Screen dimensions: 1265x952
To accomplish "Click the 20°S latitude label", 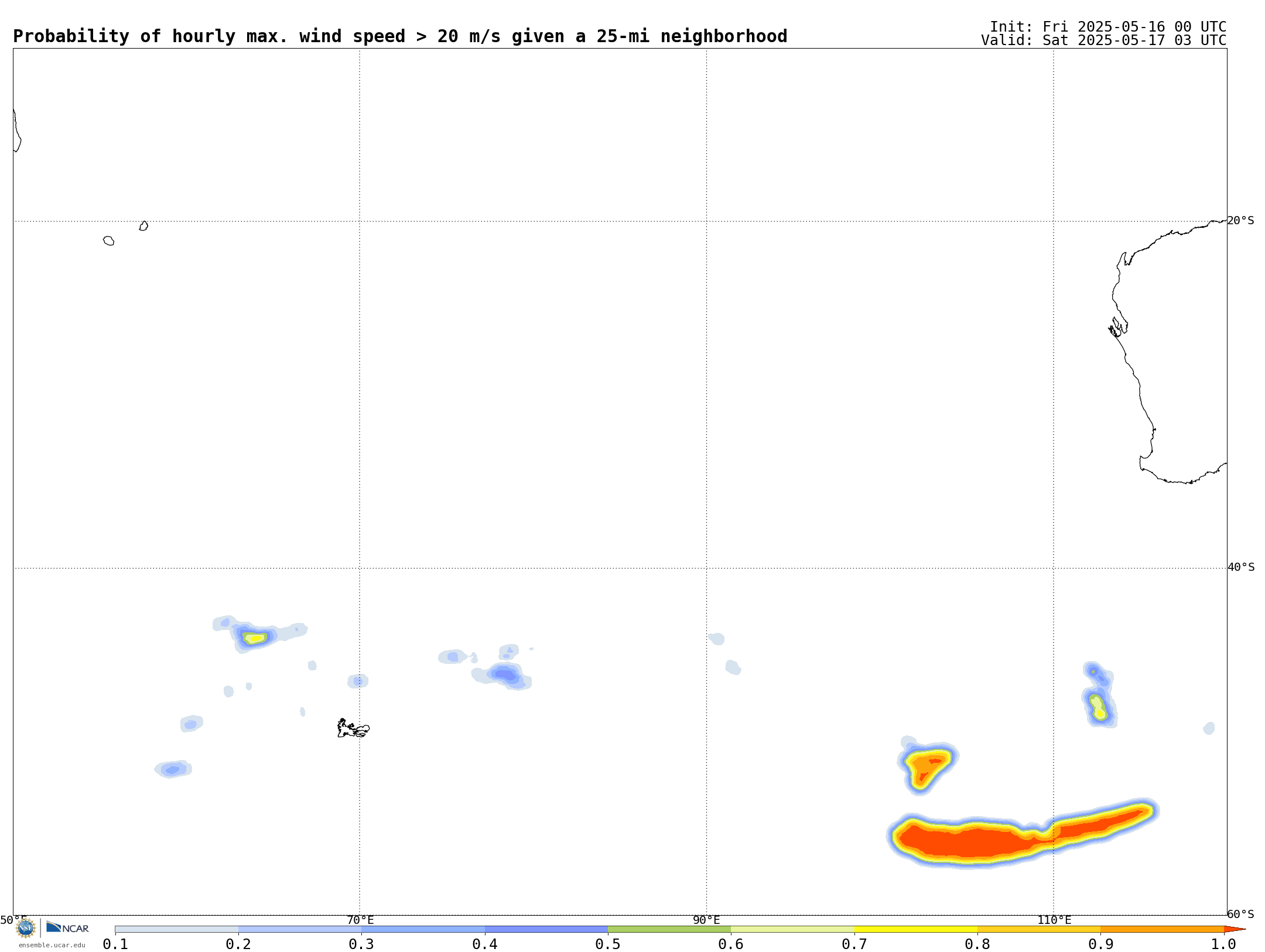I will (x=1241, y=221).
